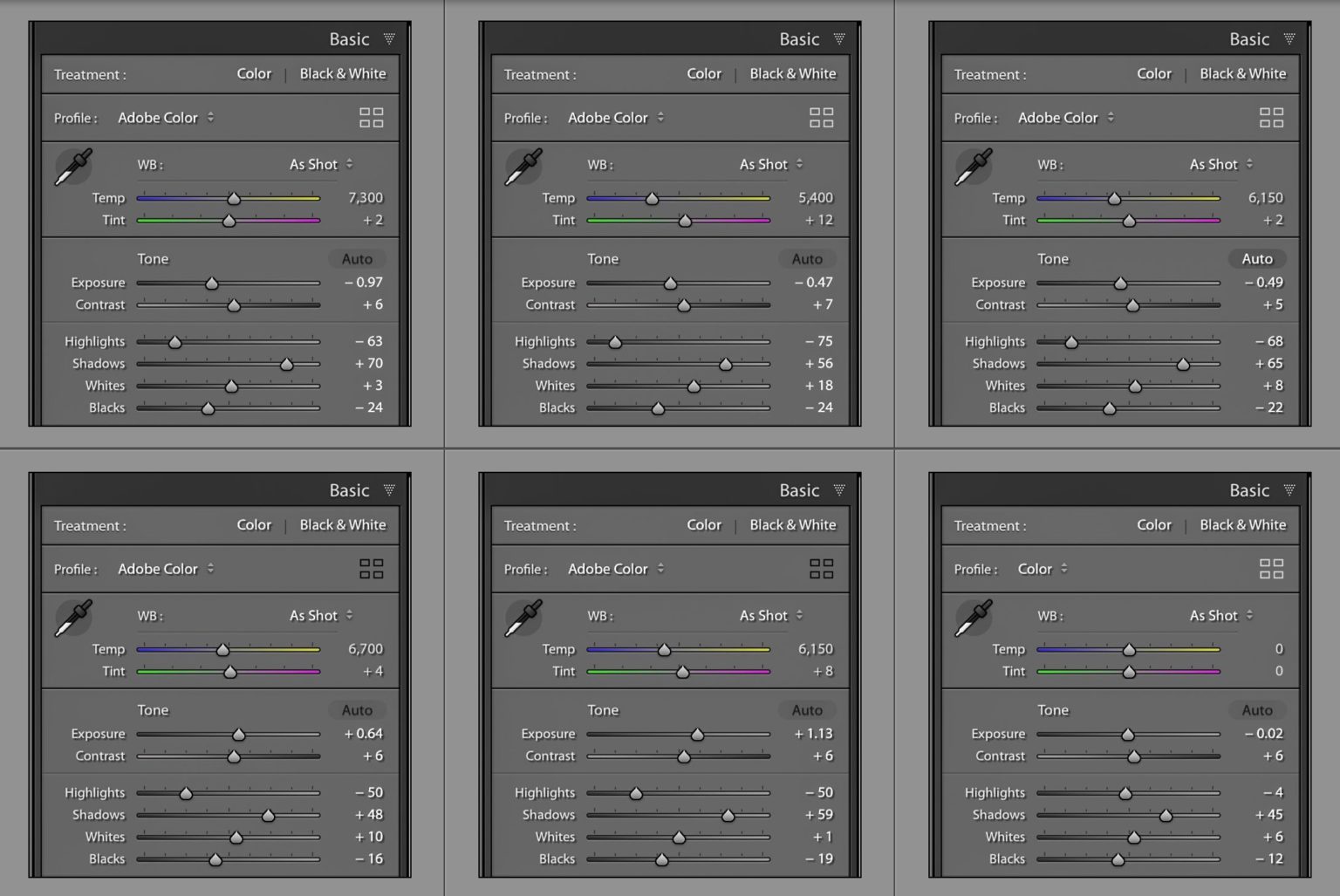Click White Balance eyedropper in the Exposure +1.13 panel
Screen dimensions: 1340x896
coord(524,618)
